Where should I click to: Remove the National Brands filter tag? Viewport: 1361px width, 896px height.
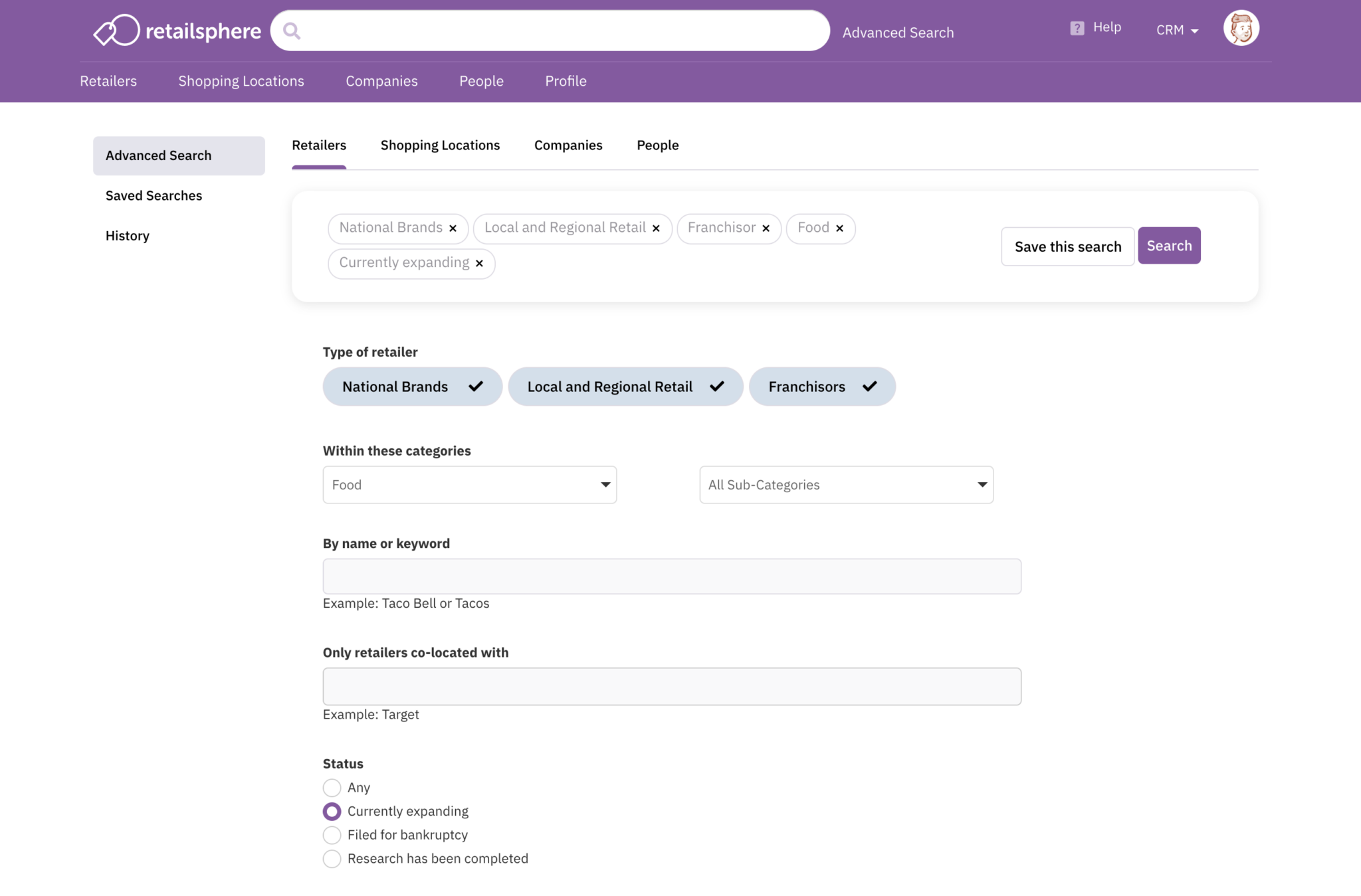pos(453,228)
